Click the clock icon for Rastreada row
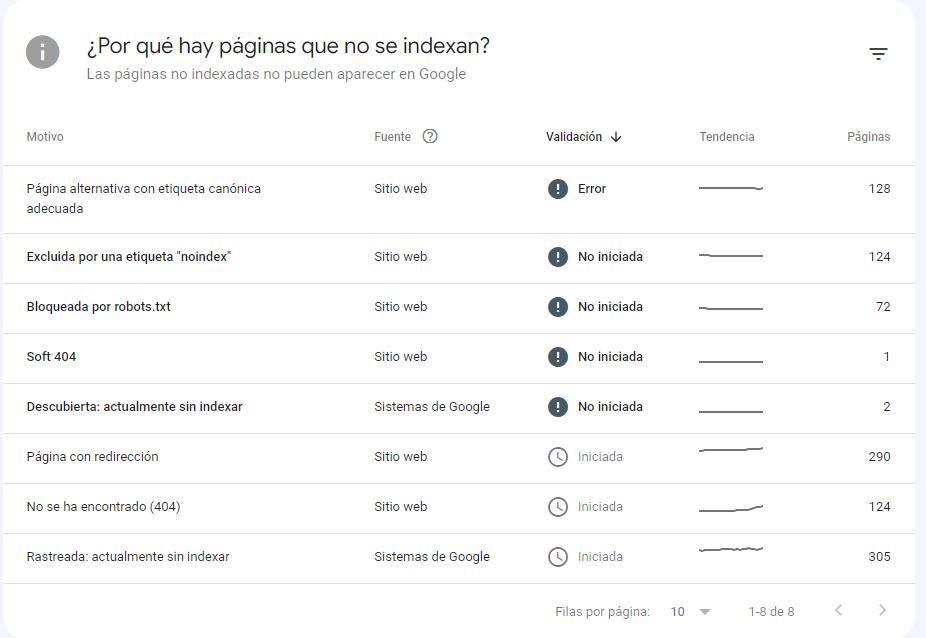Viewport: 926px width, 638px height. 557,556
